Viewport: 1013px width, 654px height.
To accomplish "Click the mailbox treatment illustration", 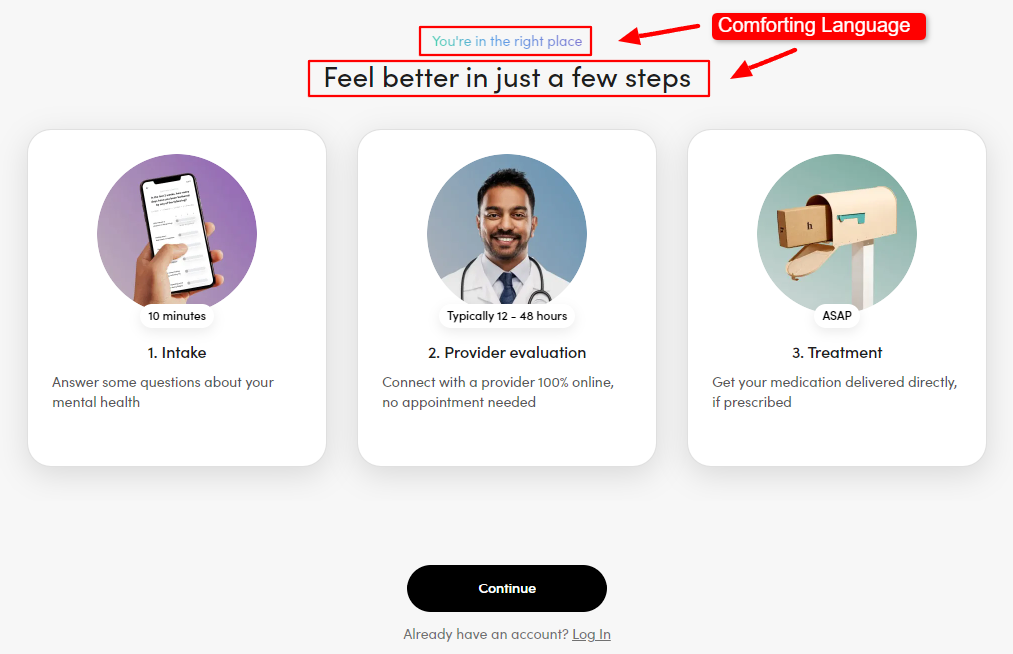I will click(837, 231).
